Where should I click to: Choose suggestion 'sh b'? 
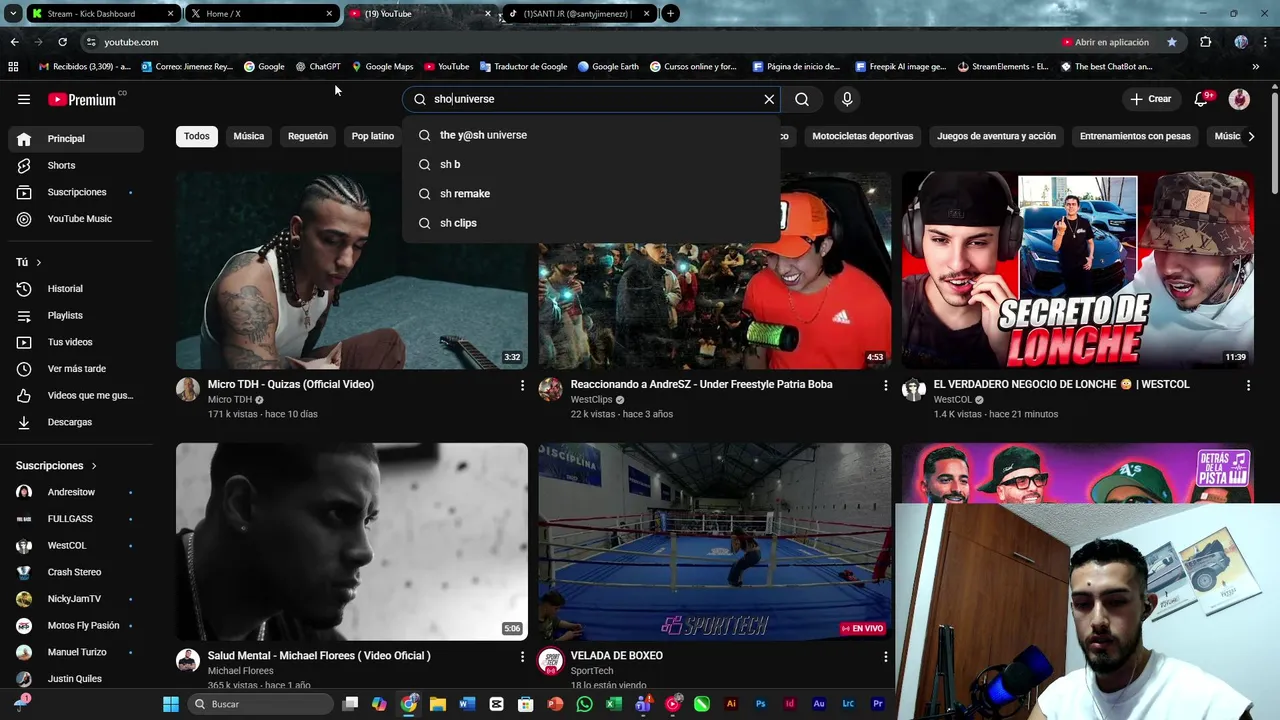click(591, 164)
